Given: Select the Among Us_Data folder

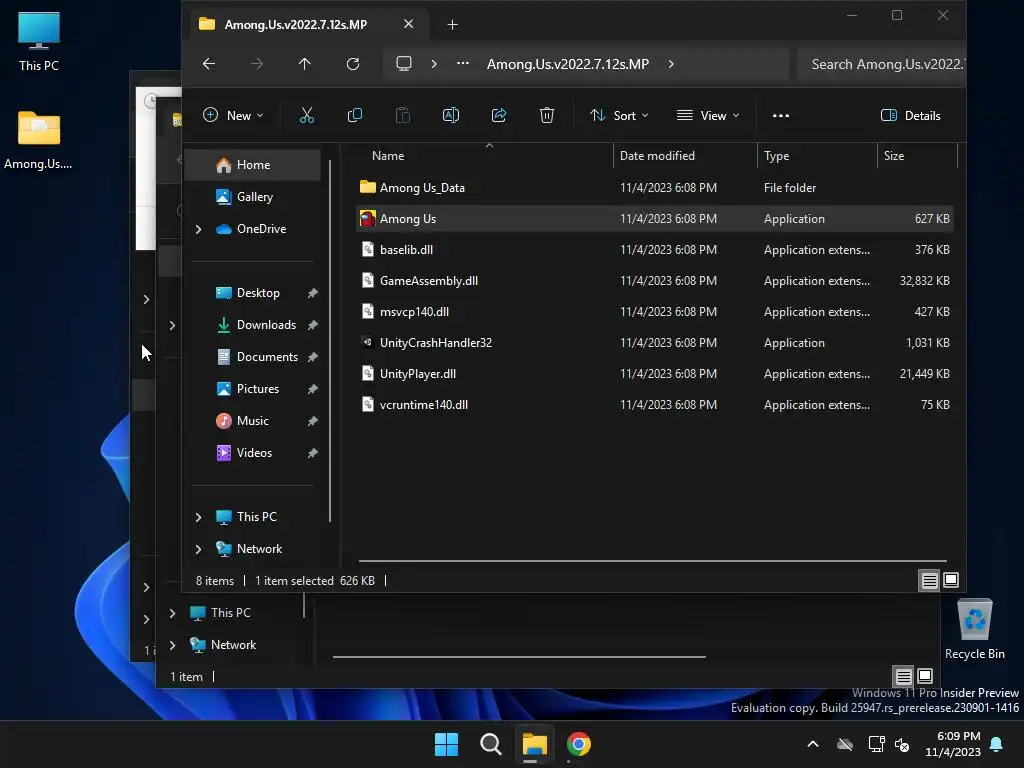Looking at the screenshot, I should pos(654,187).
